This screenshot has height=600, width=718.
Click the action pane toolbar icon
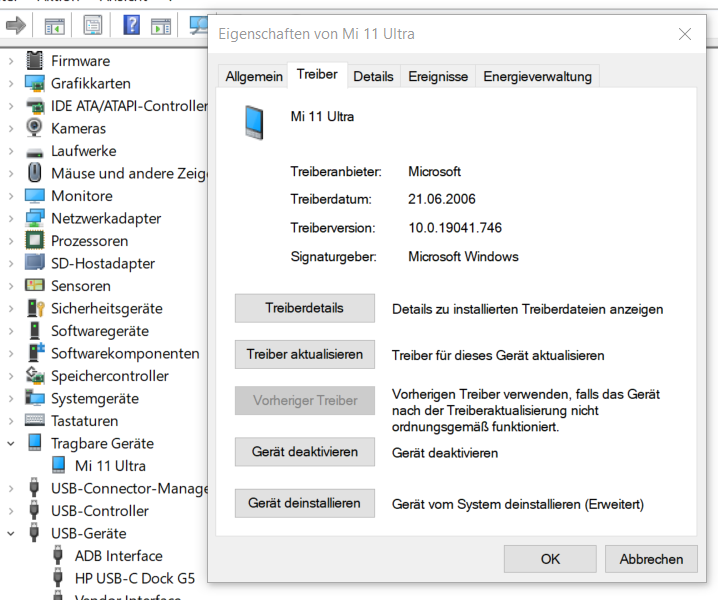pos(161,26)
